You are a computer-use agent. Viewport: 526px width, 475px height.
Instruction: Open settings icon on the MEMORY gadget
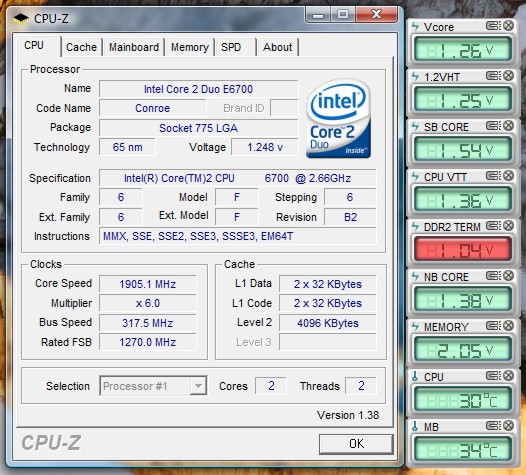493,325
